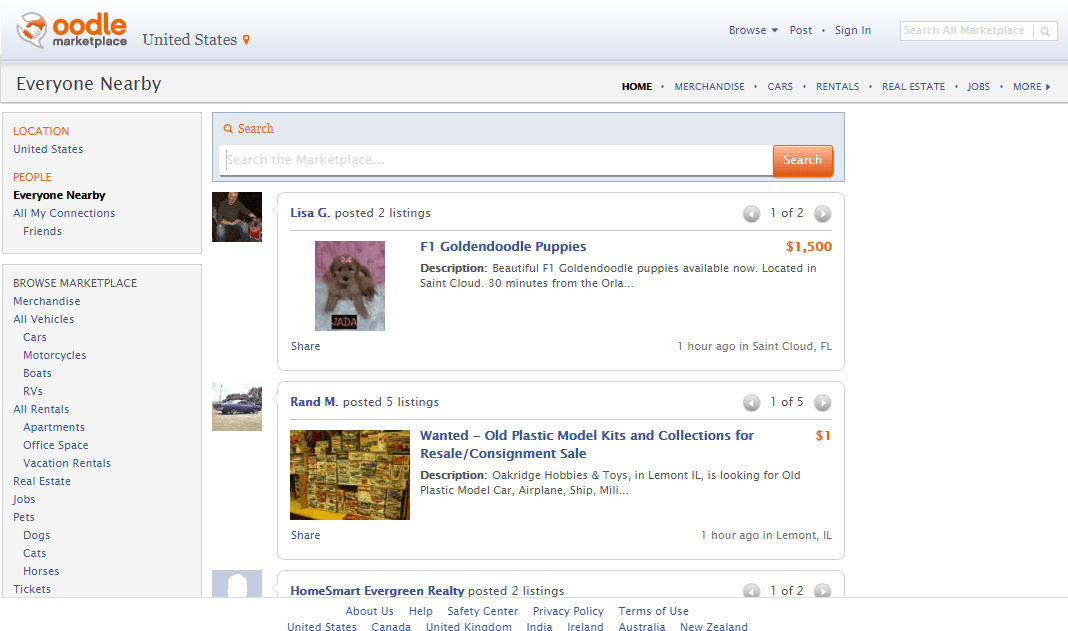Open the Wanted Old Plastic Model Kits listing

pyautogui.click(x=586, y=444)
